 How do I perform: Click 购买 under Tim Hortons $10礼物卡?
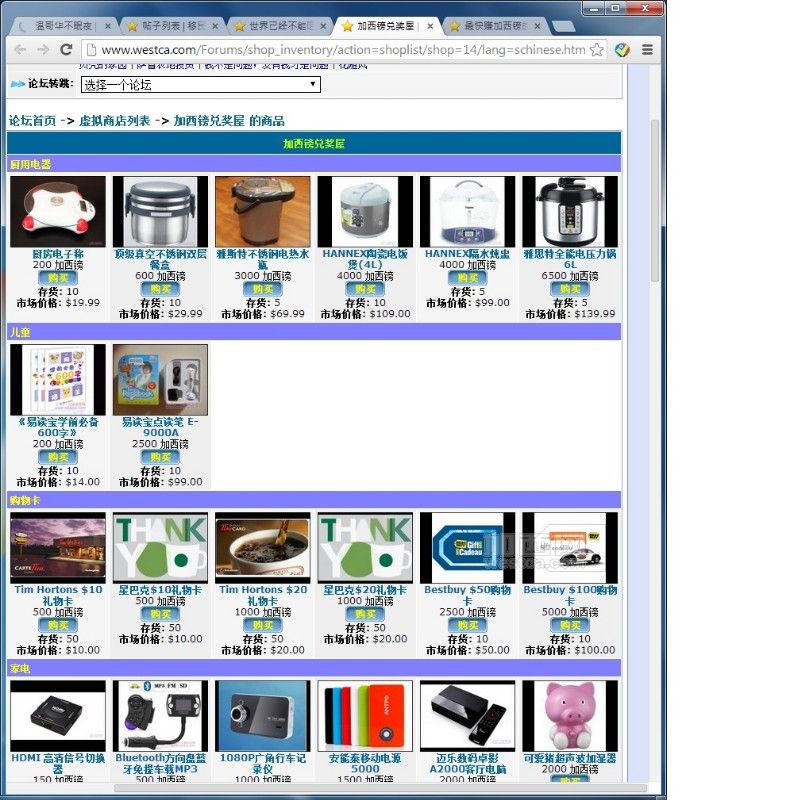tap(58, 625)
